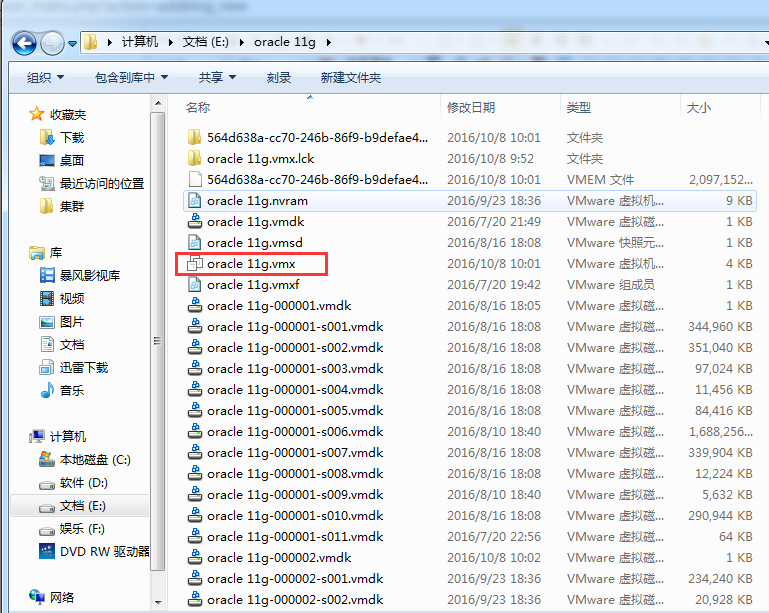Click 计算机 breadcrumb in address bar
Viewport: 769px width, 613px height.
click(140, 42)
